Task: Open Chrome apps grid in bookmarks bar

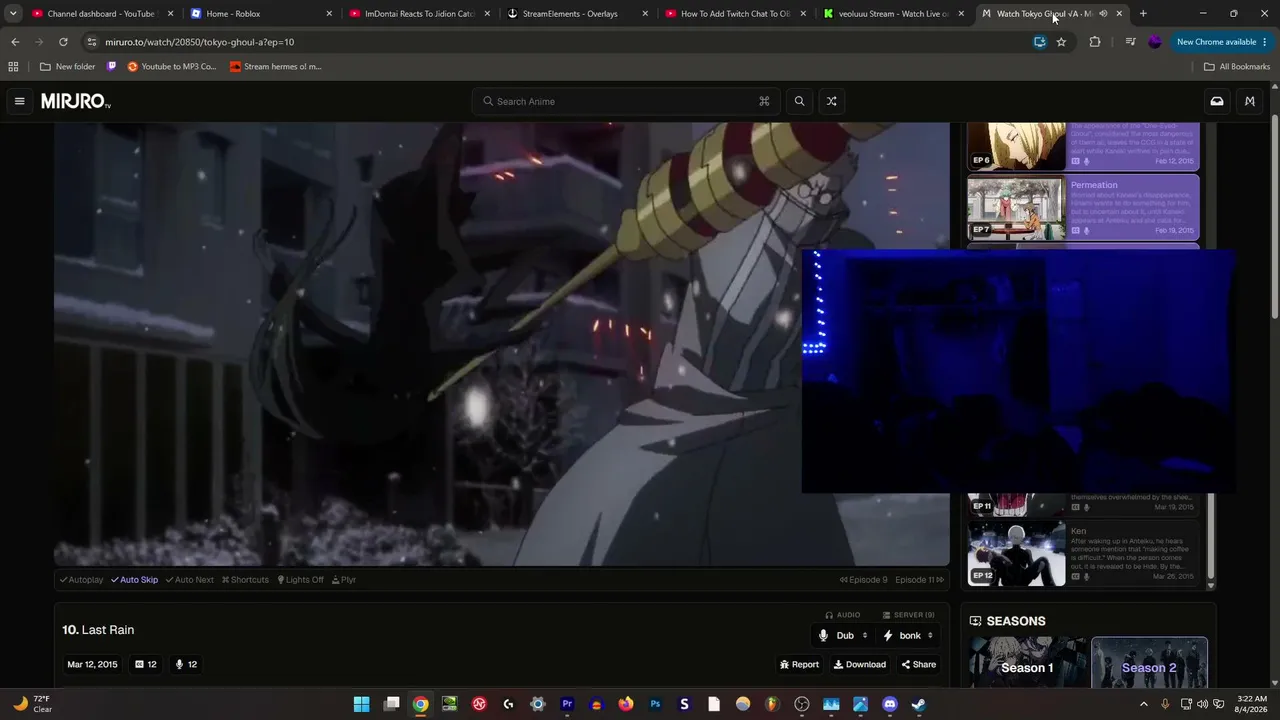Action: (x=13, y=67)
